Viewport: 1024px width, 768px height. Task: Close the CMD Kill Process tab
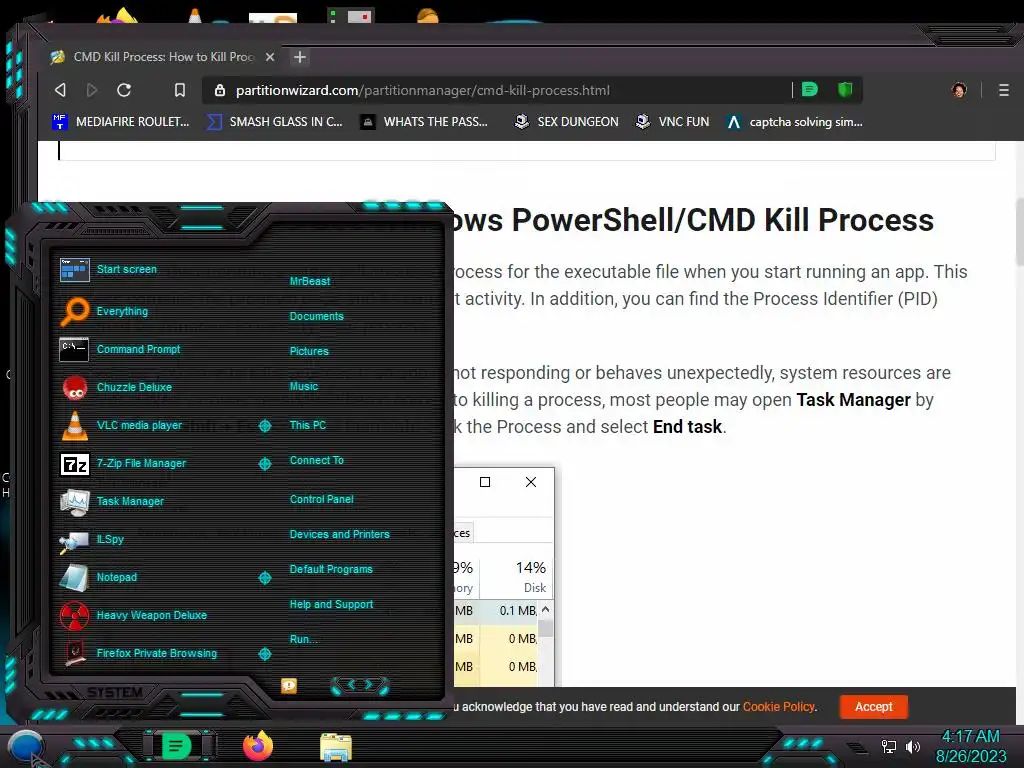[x=270, y=57]
